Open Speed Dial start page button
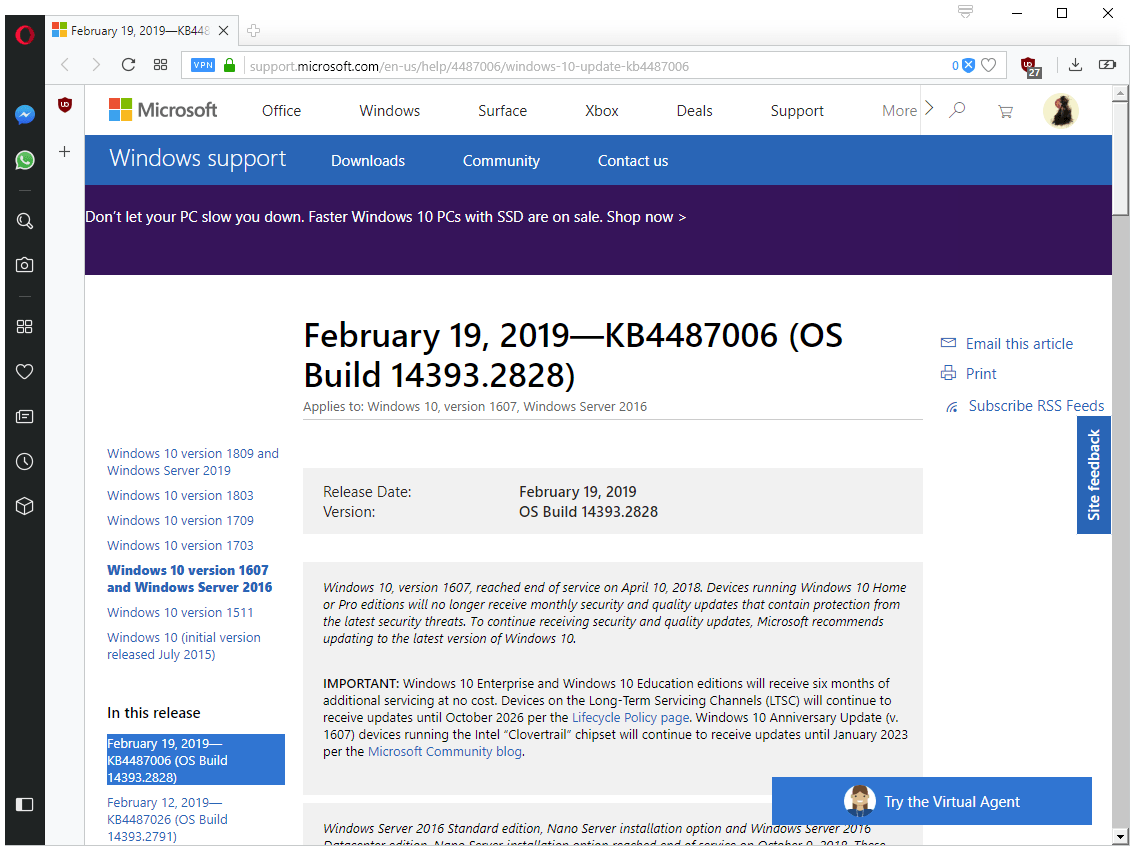This screenshot has height=852, width=1135. tap(161, 65)
